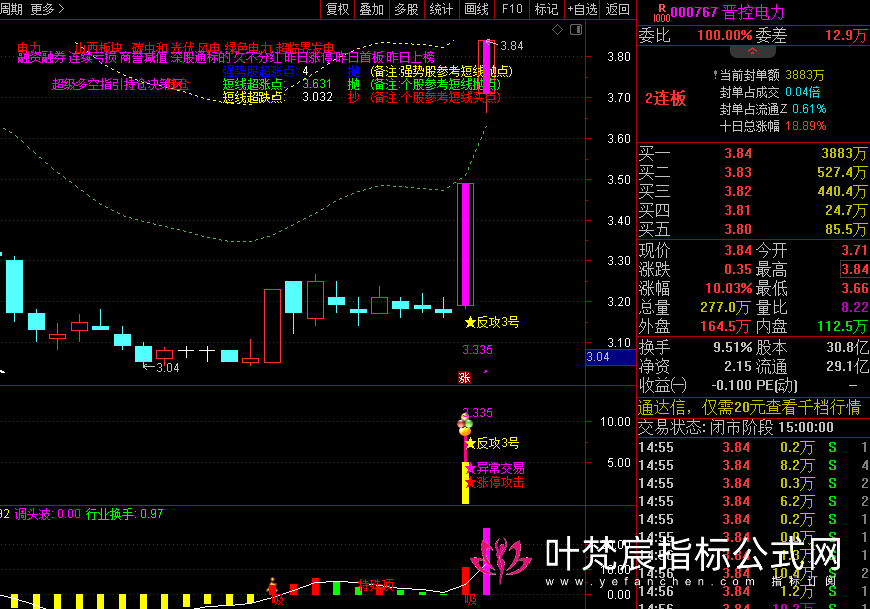Select the 买四 bid row at 3.81
This screenshot has height=609, width=870.
tap(753, 210)
